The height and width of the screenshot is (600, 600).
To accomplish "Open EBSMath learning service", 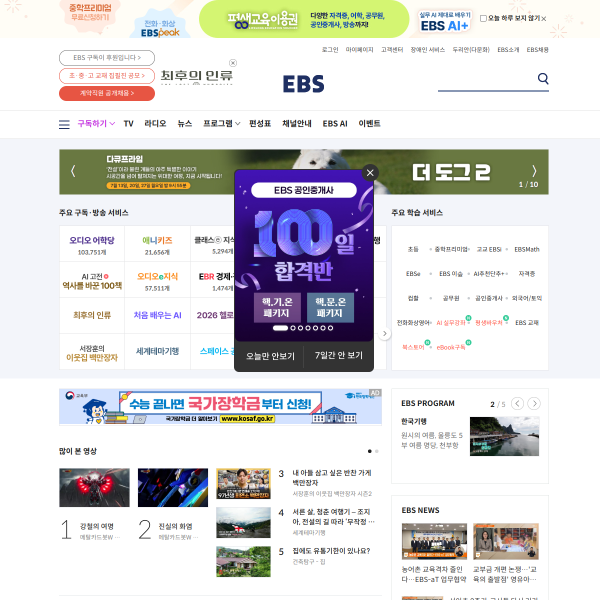I will (527, 249).
